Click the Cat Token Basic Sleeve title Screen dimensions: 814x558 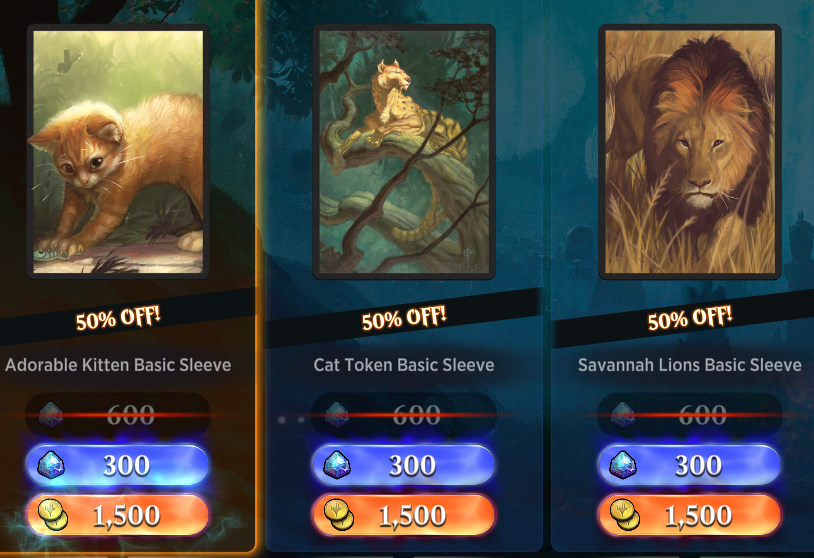[x=404, y=365]
